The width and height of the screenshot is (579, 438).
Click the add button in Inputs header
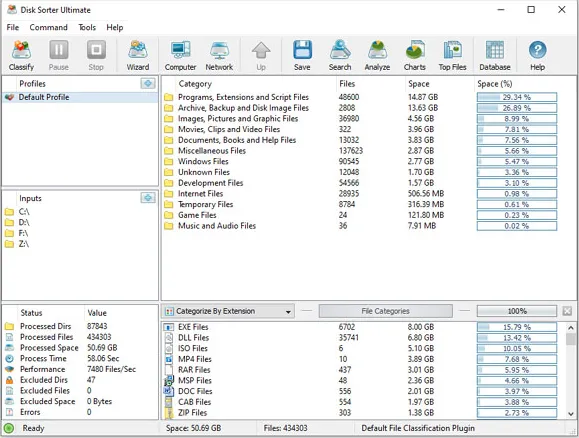pyautogui.click(x=148, y=198)
